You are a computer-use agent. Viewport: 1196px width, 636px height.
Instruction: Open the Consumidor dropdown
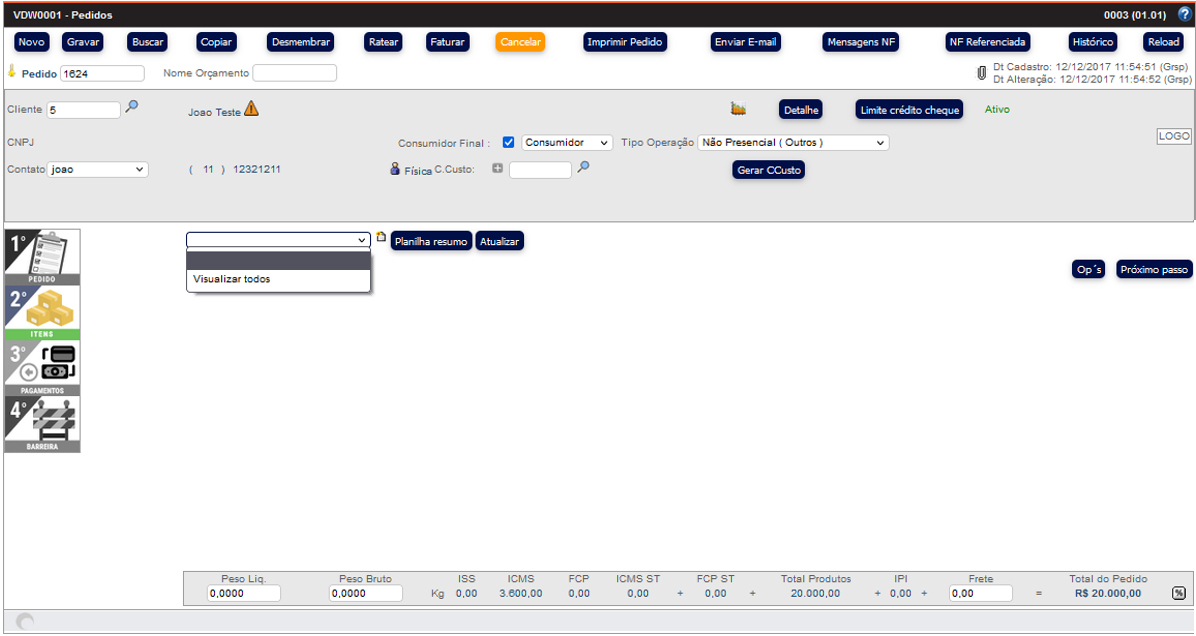[567, 143]
